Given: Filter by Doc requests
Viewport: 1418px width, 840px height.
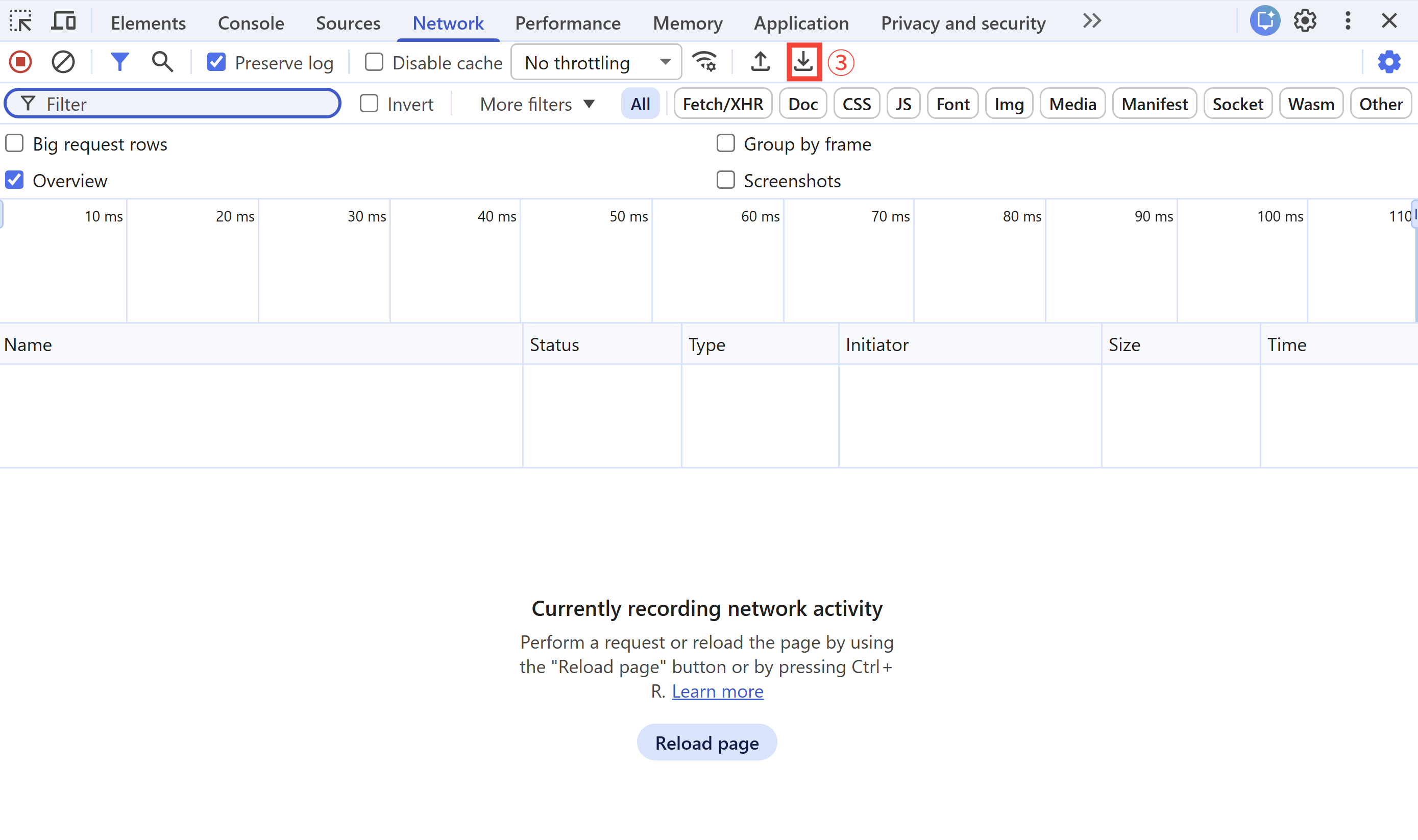Looking at the screenshot, I should pos(803,104).
